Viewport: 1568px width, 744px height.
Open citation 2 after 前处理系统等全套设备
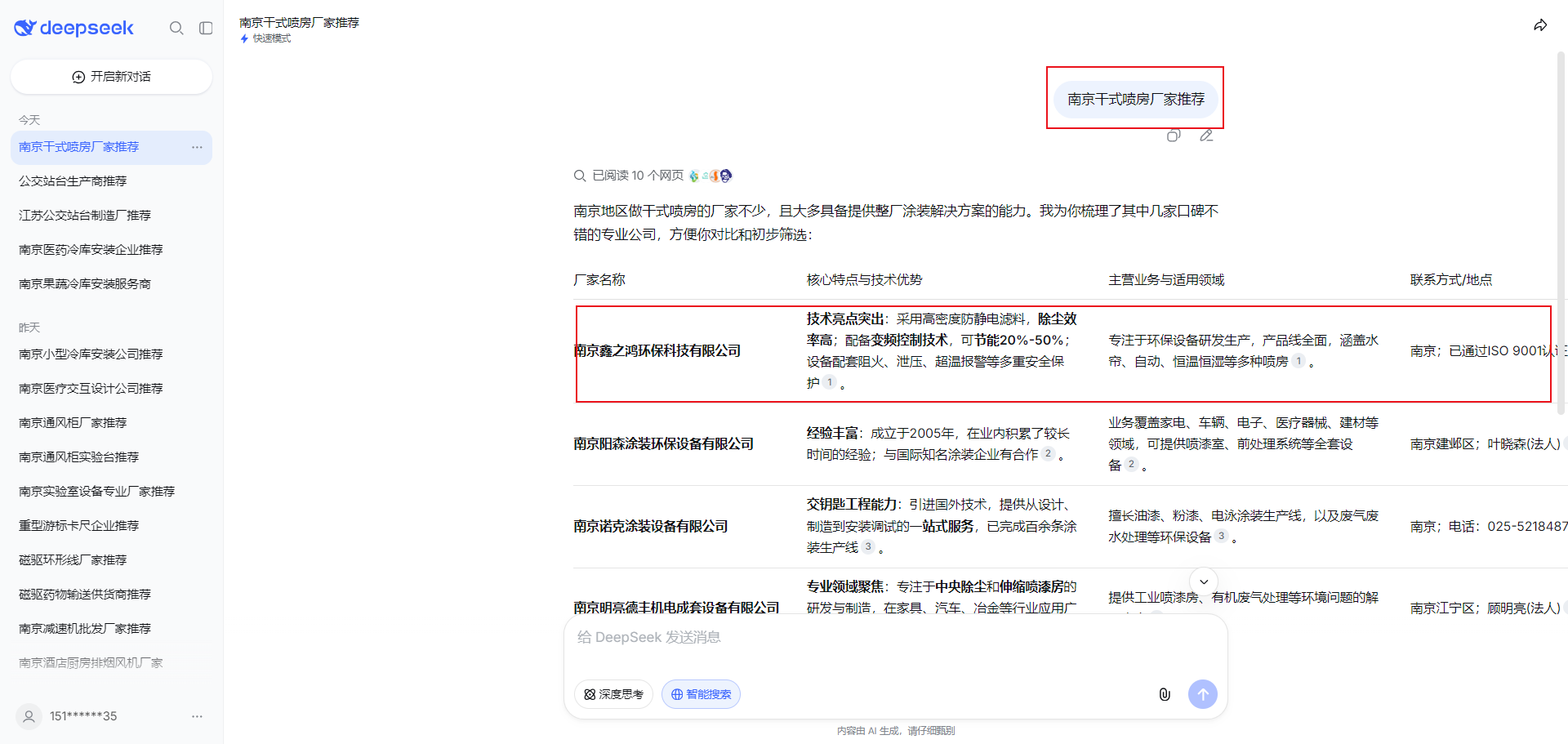point(1131,464)
